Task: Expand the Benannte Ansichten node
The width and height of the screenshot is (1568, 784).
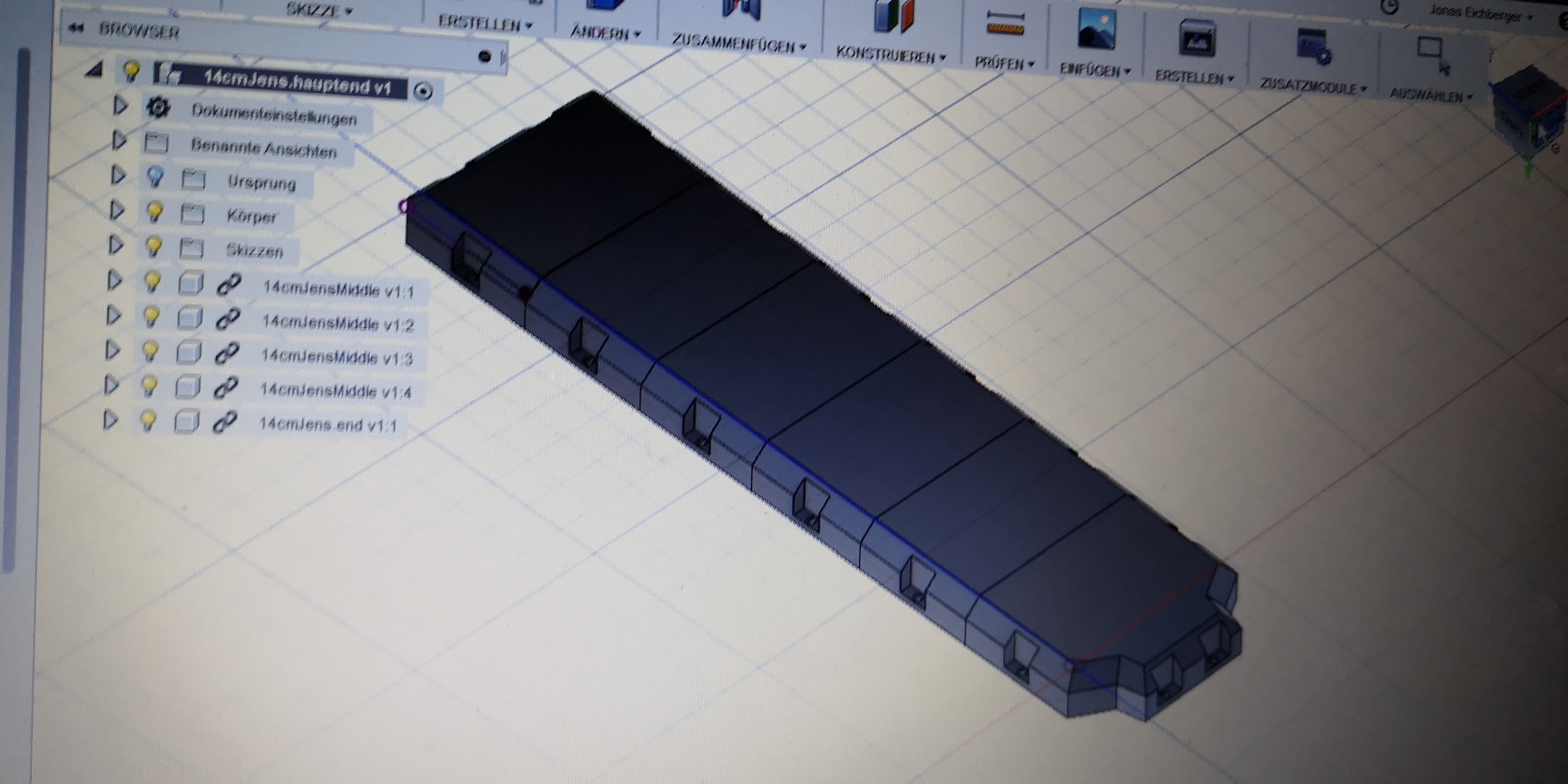Action: coord(119,141)
